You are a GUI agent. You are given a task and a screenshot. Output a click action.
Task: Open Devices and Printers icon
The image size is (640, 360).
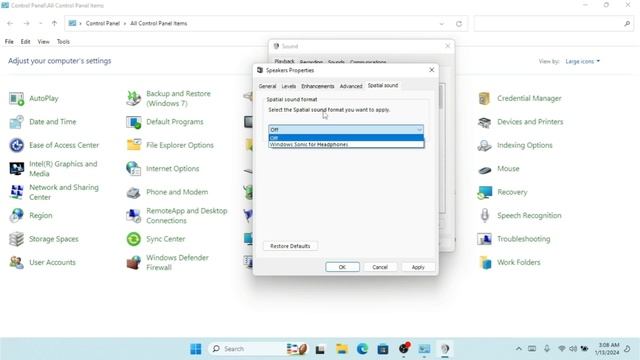pyautogui.click(x=484, y=122)
